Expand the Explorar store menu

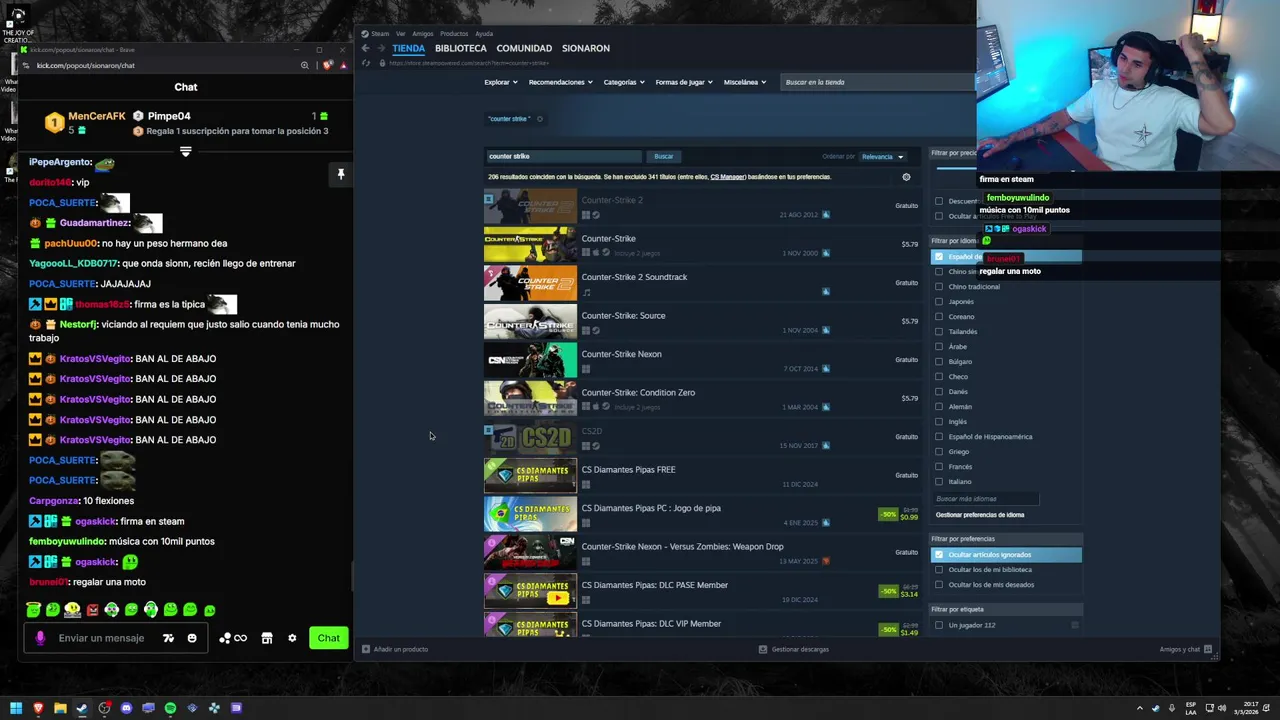[x=500, y=82]
